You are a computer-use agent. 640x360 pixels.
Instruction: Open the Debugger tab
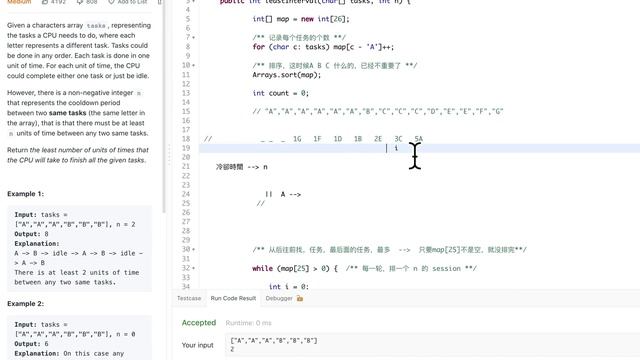click(x=279, y=298)
